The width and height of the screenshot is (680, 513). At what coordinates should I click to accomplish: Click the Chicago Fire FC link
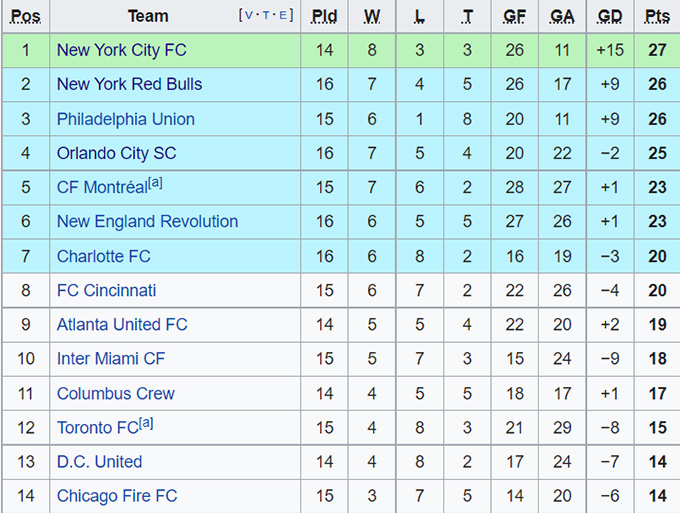116,496
